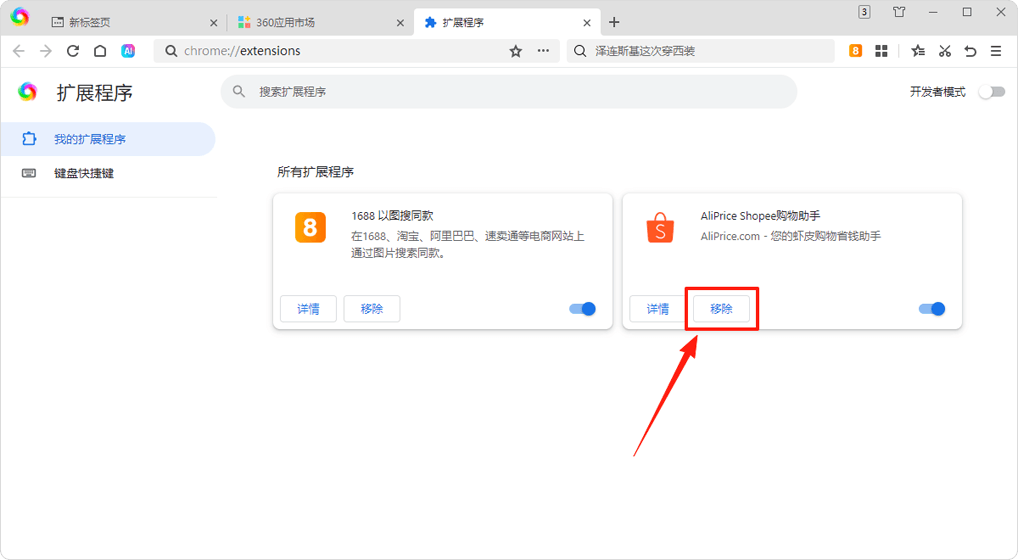1018x560 pixels.
Task: Click the 搜索扩展程序 search field
Action: pyautogui.click(x=508, y=91)
